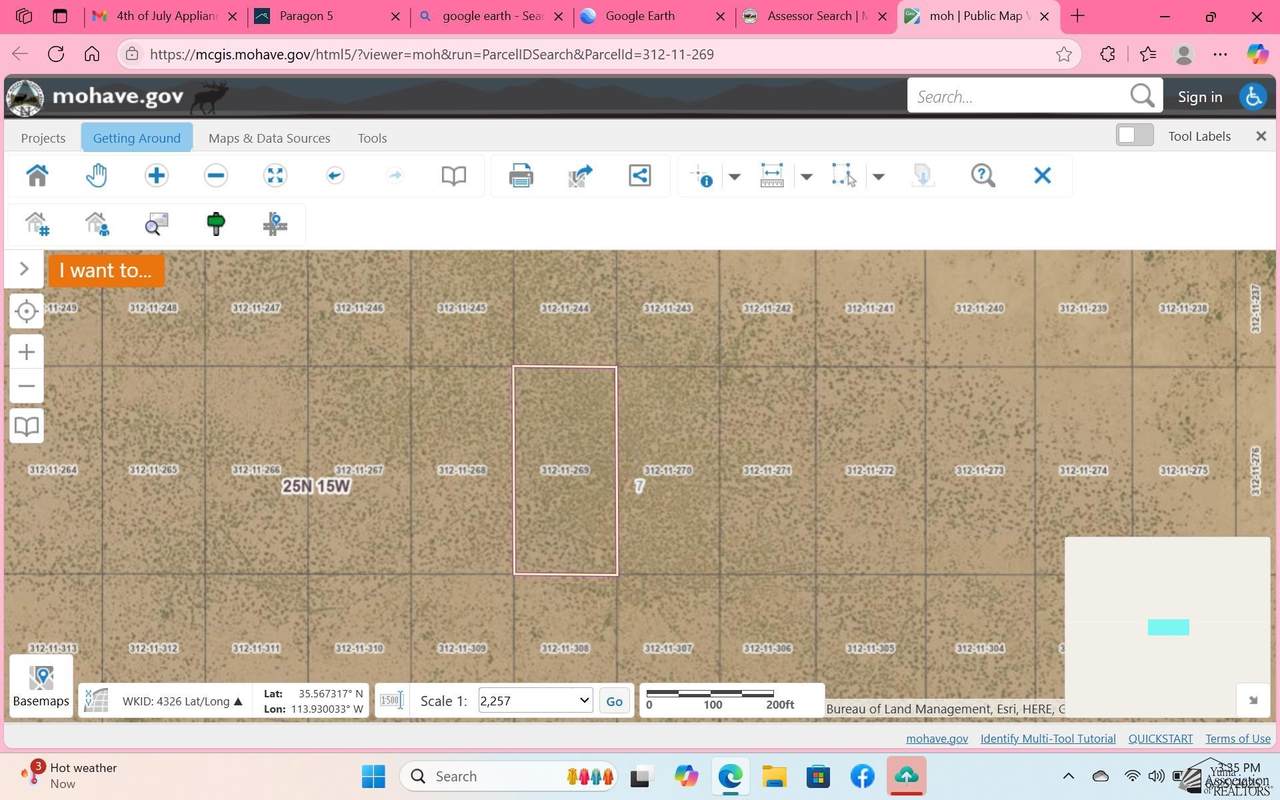Image resolution: width=1280 pixels, height=800 pixels.
Task: Open the Identify Multi-Tool Tutorial link
Action: [1048, 738]
